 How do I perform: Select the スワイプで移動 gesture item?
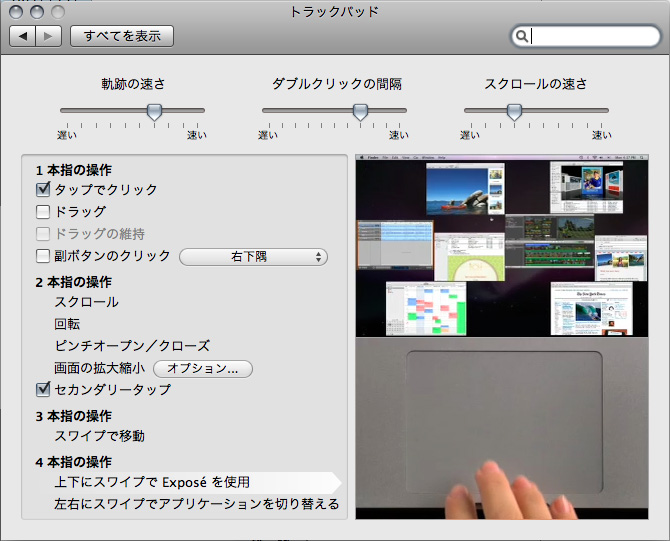pos(99,435)
